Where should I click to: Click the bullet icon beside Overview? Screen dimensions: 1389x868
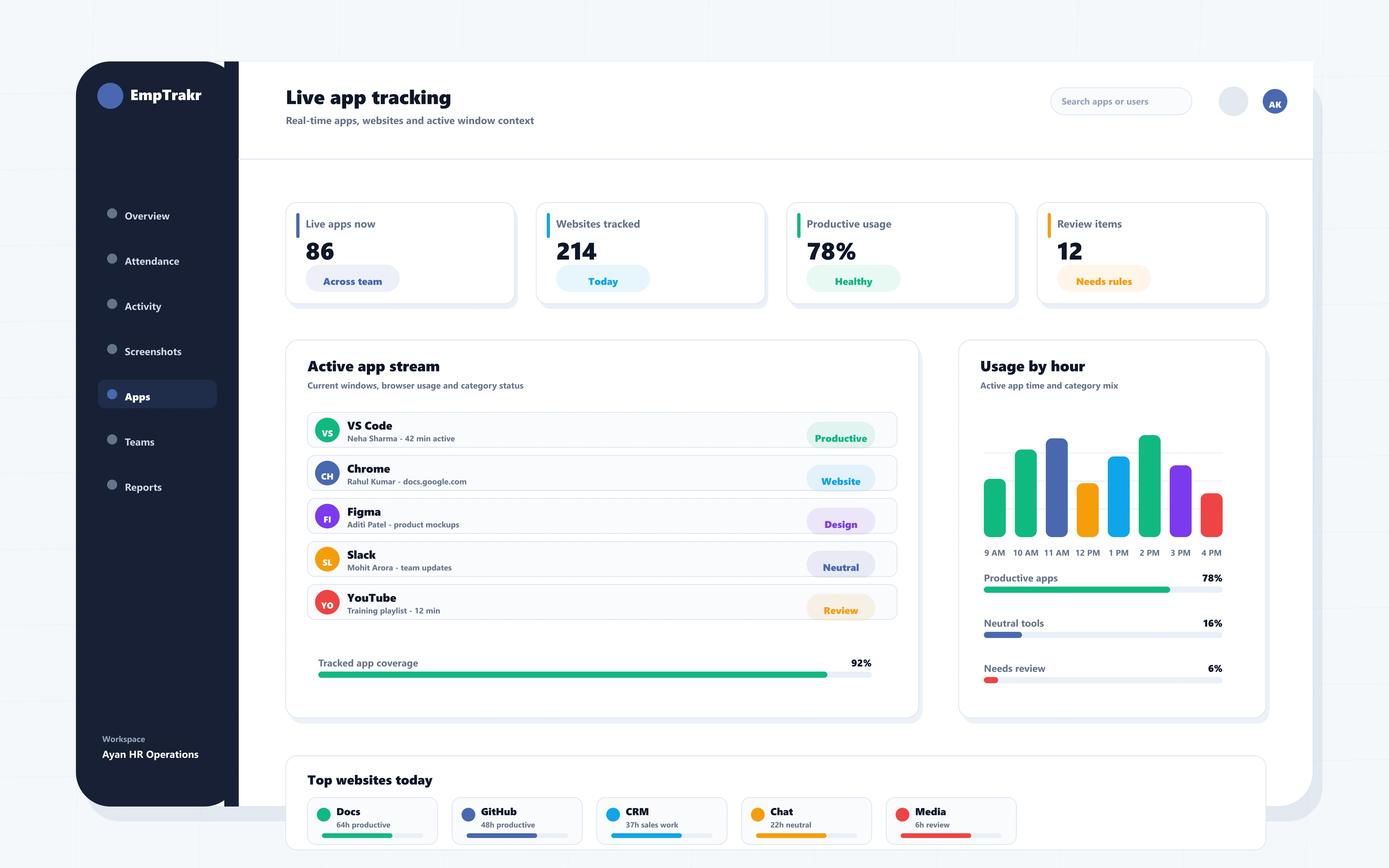[112, 213]
